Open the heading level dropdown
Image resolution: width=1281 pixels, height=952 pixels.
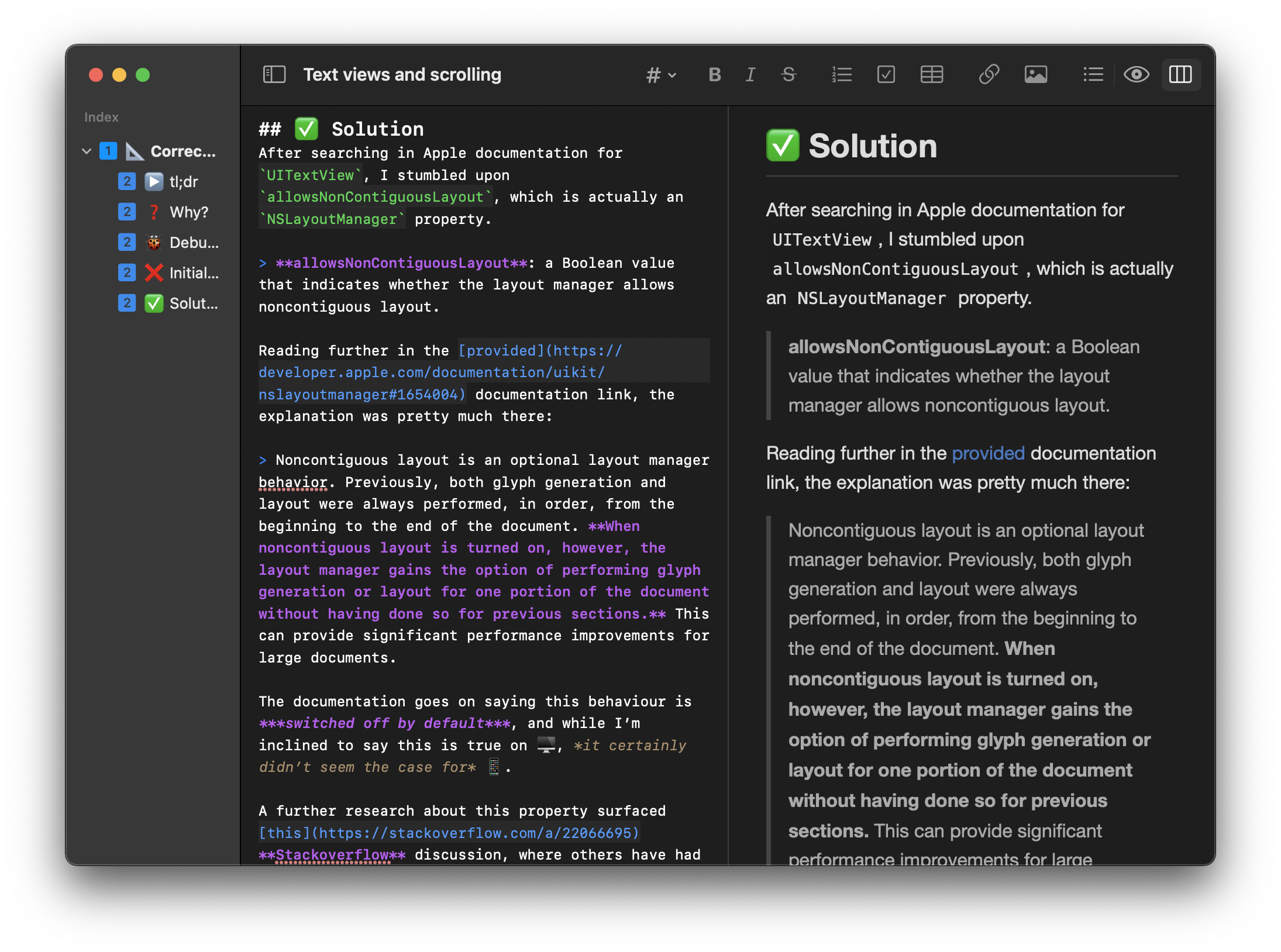661,75
